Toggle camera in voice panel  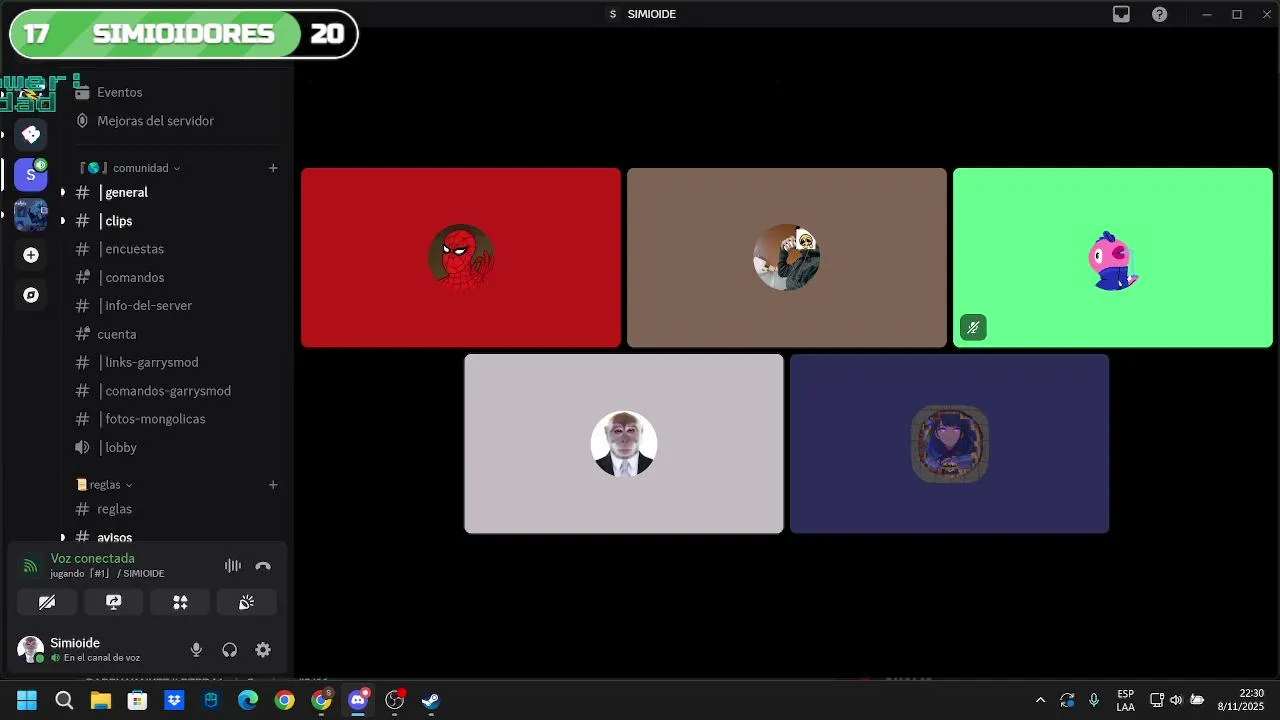tap(47, 602)
